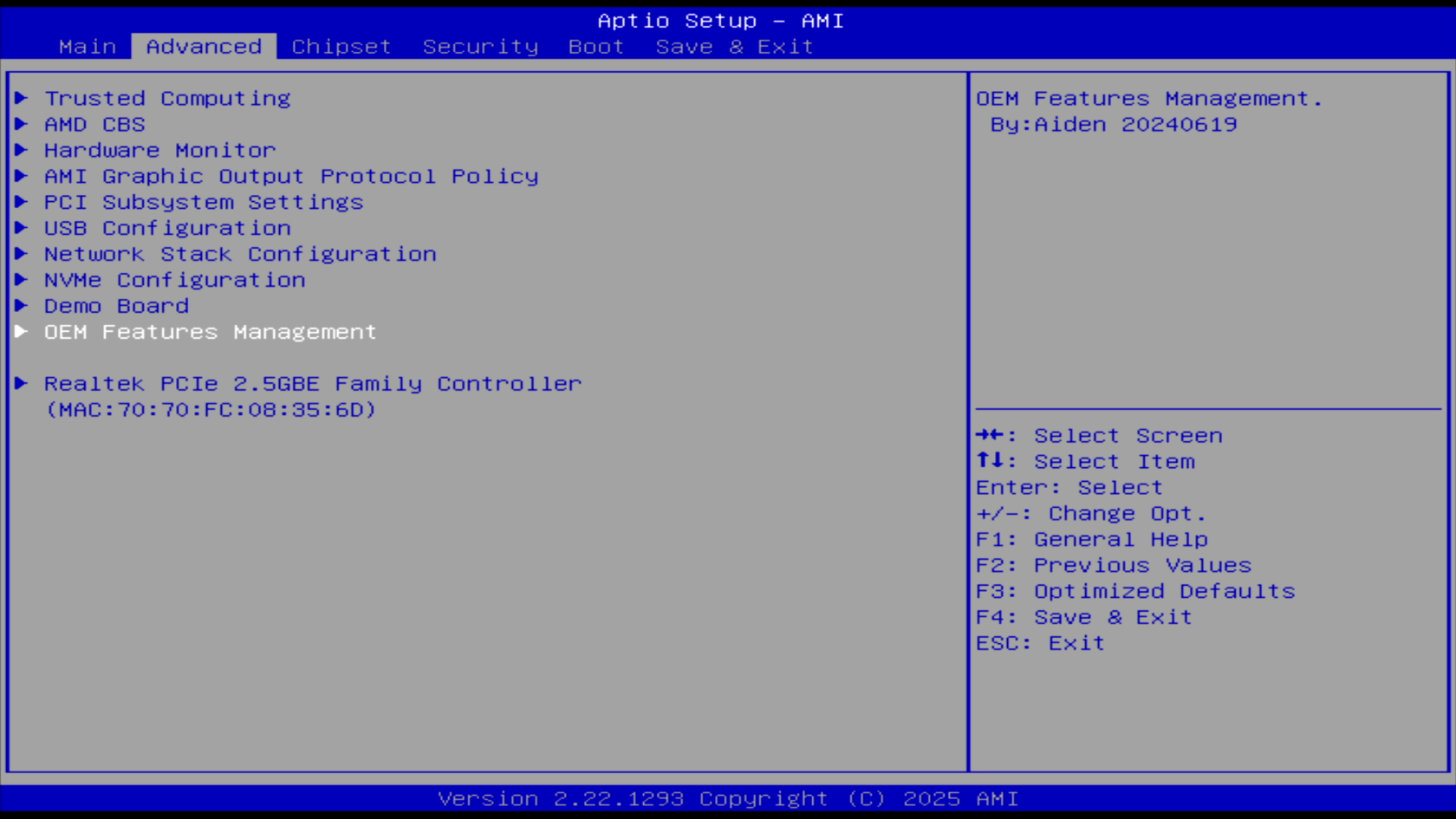Screen dimensions: 1456x819
Task: Click the MAC:70:70:FC:08:35:6D text
Action: pos(211,410)
